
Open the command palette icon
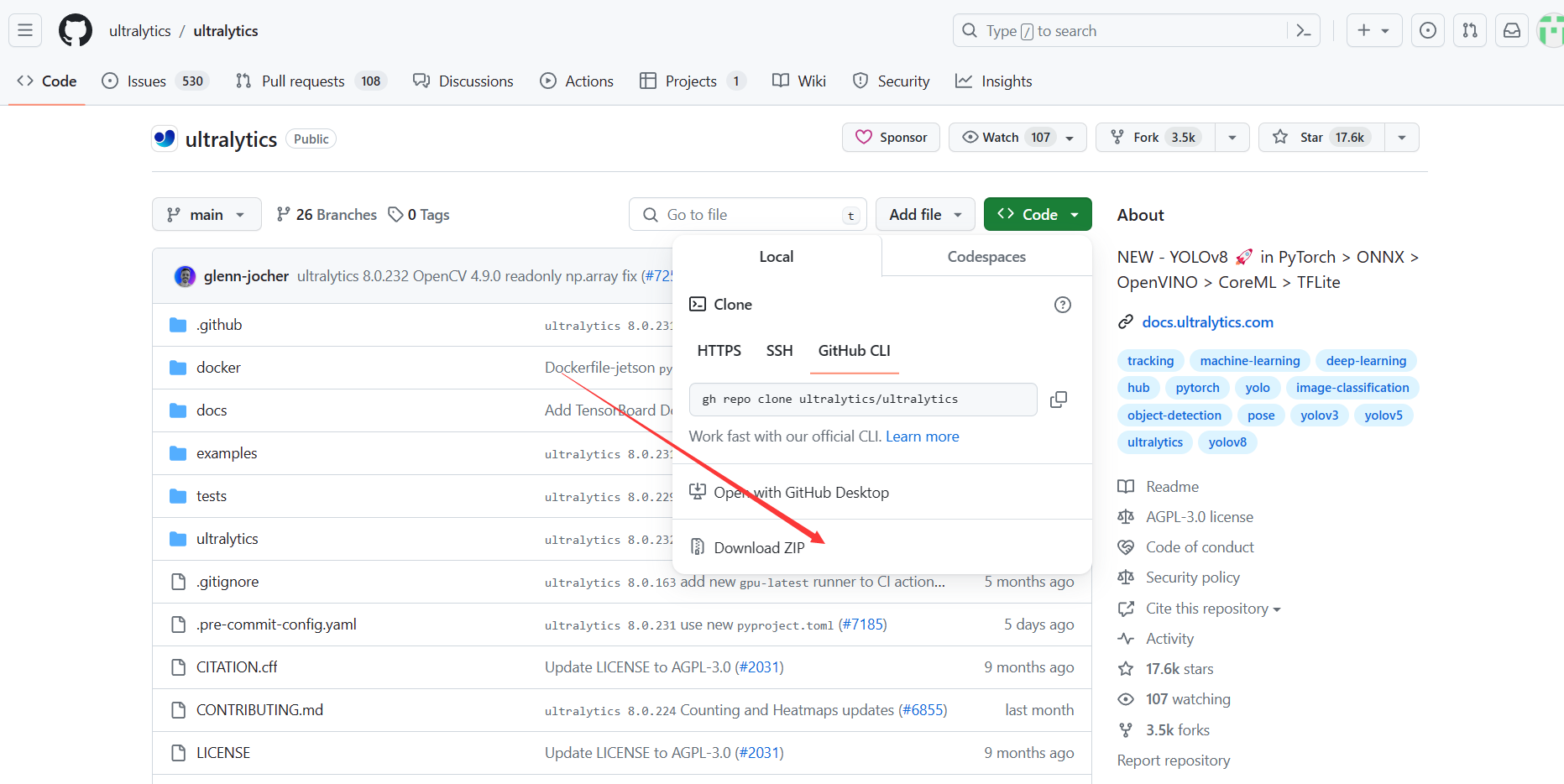click(x=1303, y=31)
